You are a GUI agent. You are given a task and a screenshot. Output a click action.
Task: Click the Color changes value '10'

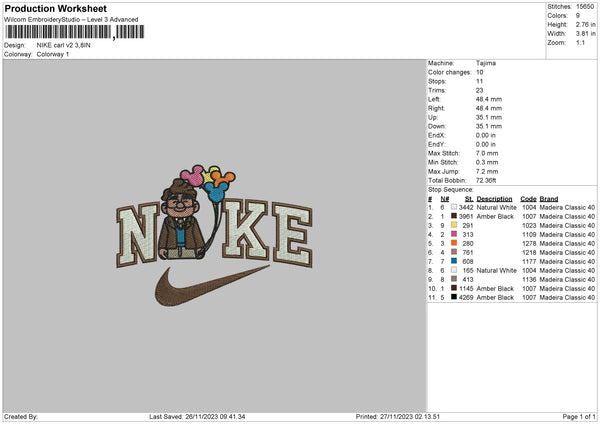click(x=479, y=72)
